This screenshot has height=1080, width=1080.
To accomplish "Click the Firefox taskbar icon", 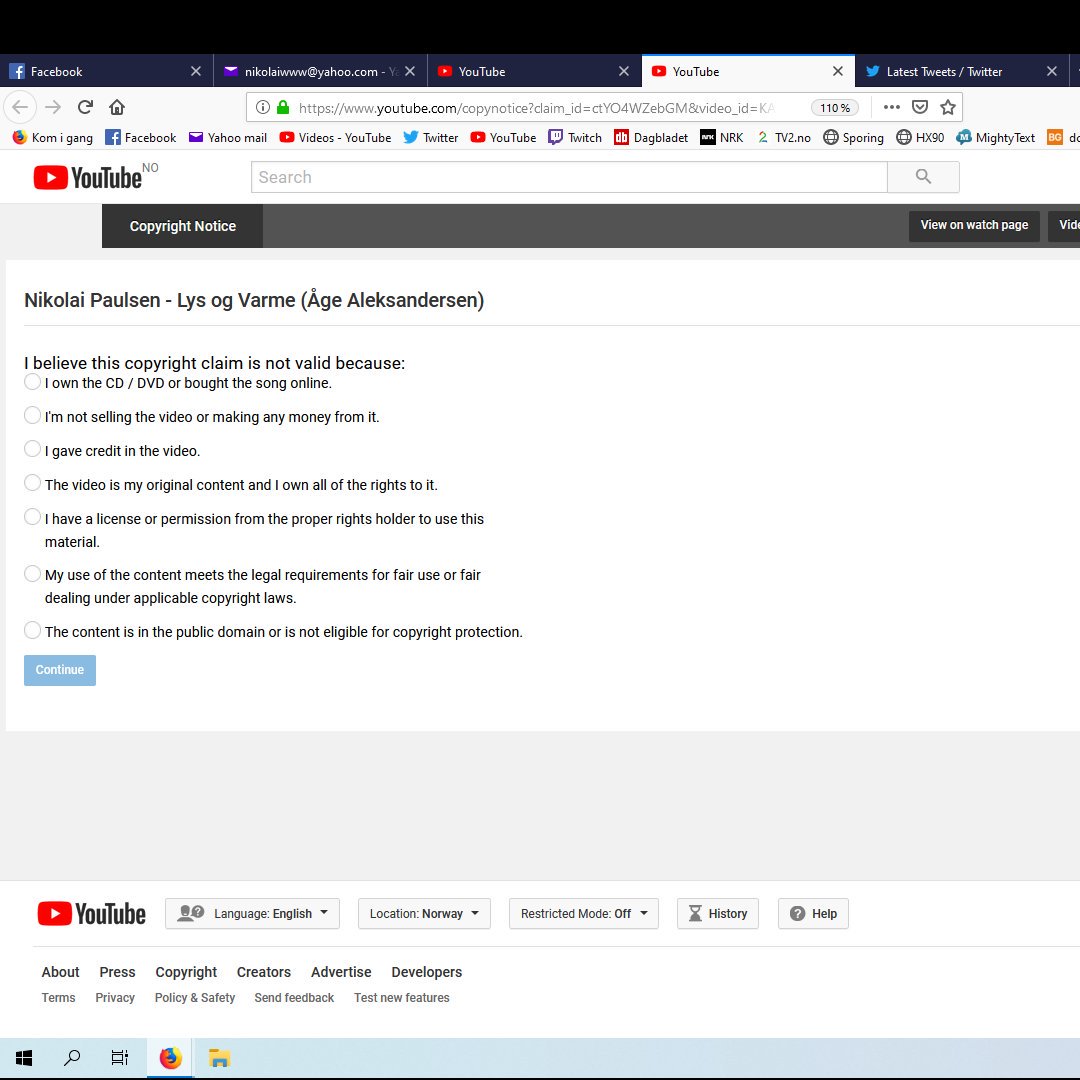I will pos(170,1057).
